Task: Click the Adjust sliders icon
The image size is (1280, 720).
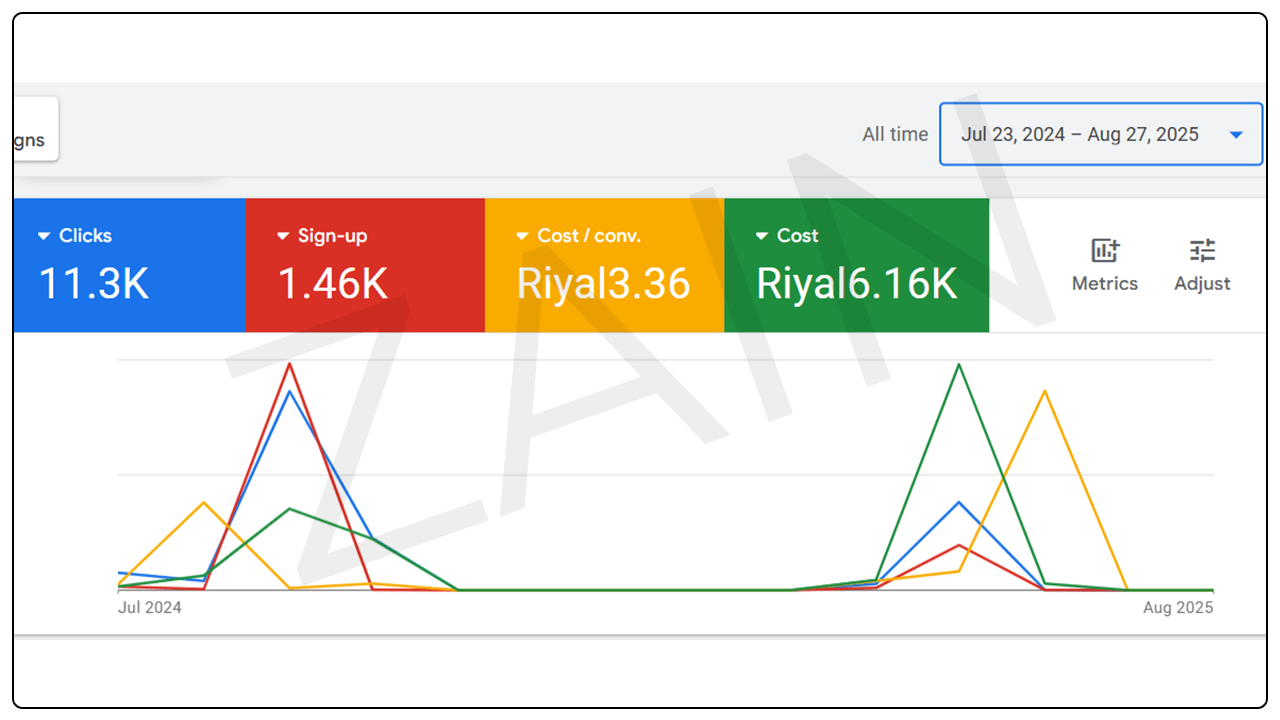Action: click(1202, 251)
